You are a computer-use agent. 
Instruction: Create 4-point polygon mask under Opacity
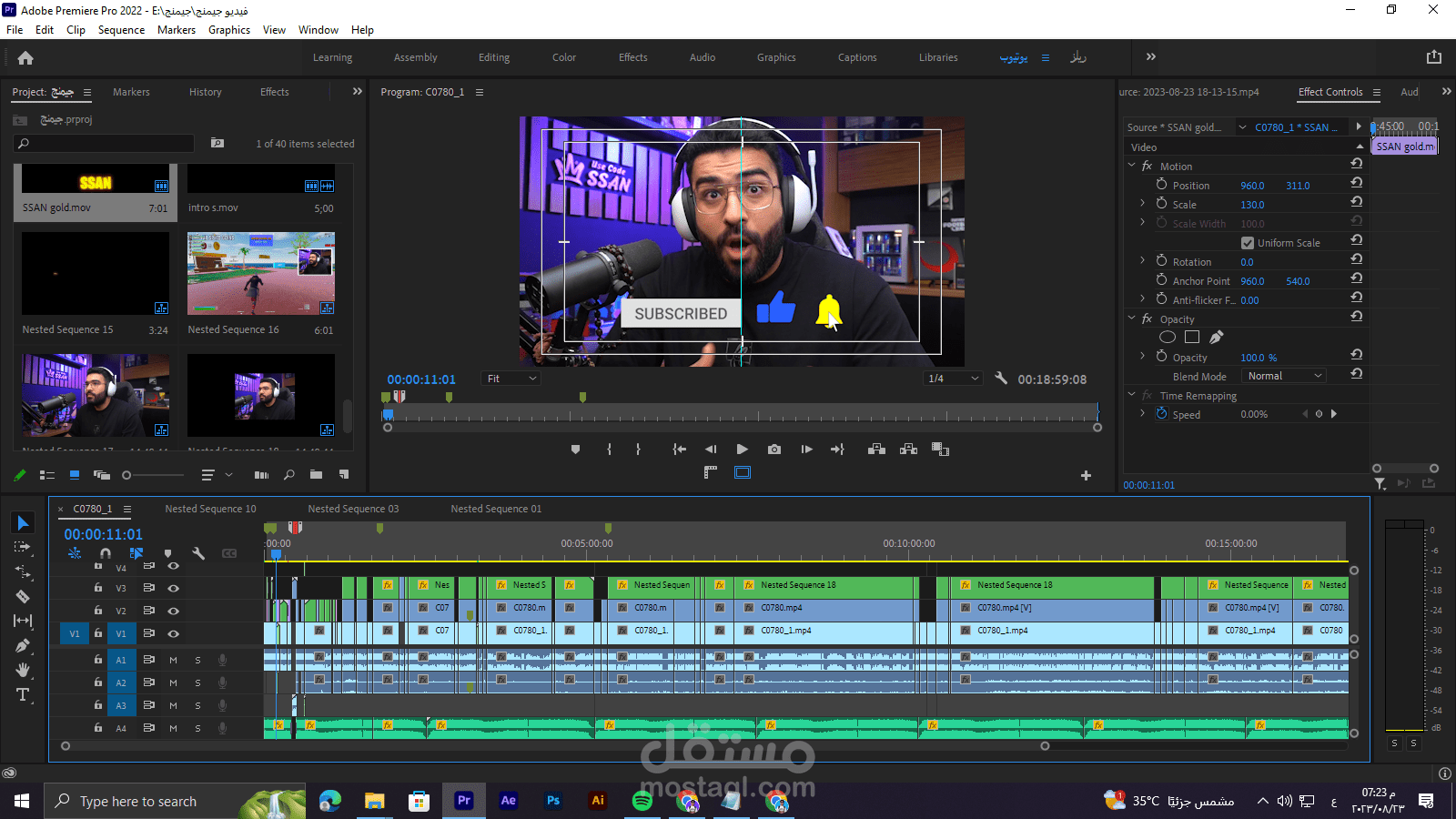point(1192,337)
